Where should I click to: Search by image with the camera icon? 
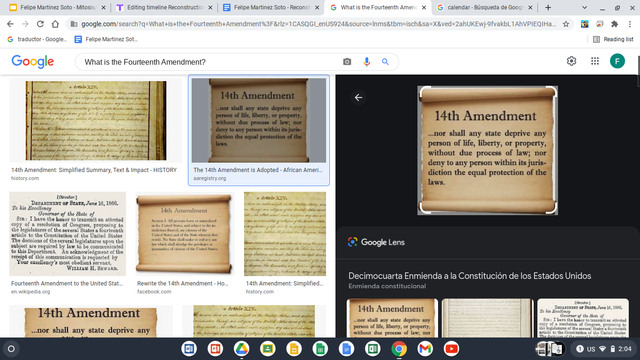(x=347, y=62)
